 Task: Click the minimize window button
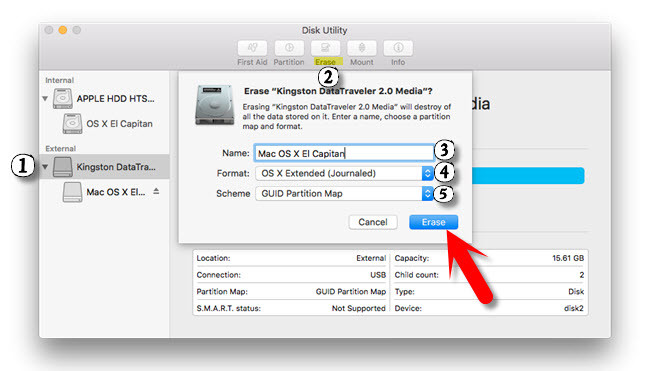point(63,30)
